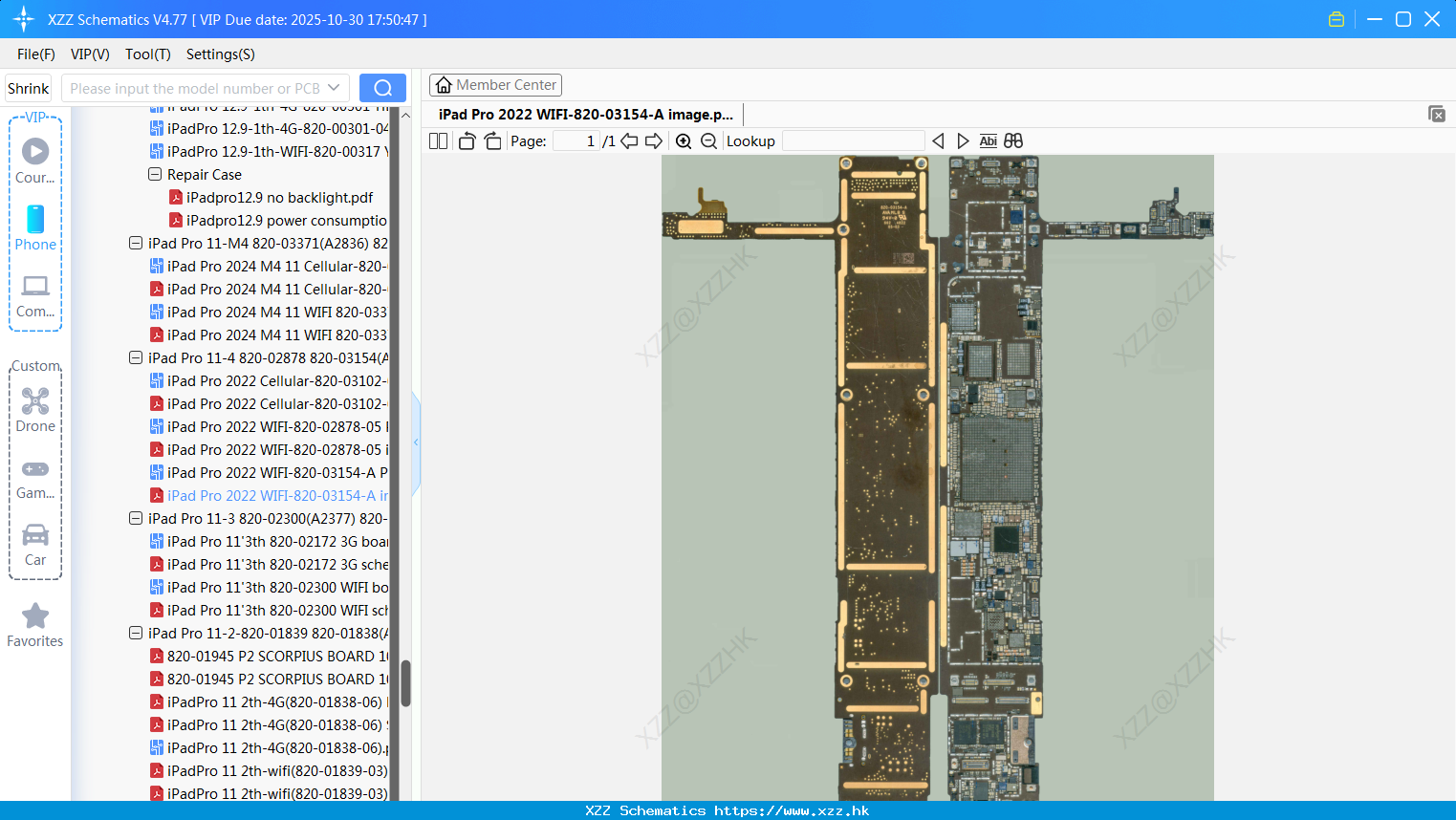Open iPad Pro 2022 WIFI-820-03154-A P boardview
The width and height of the screenshot is (1456, 820).
tap(269, 472)
